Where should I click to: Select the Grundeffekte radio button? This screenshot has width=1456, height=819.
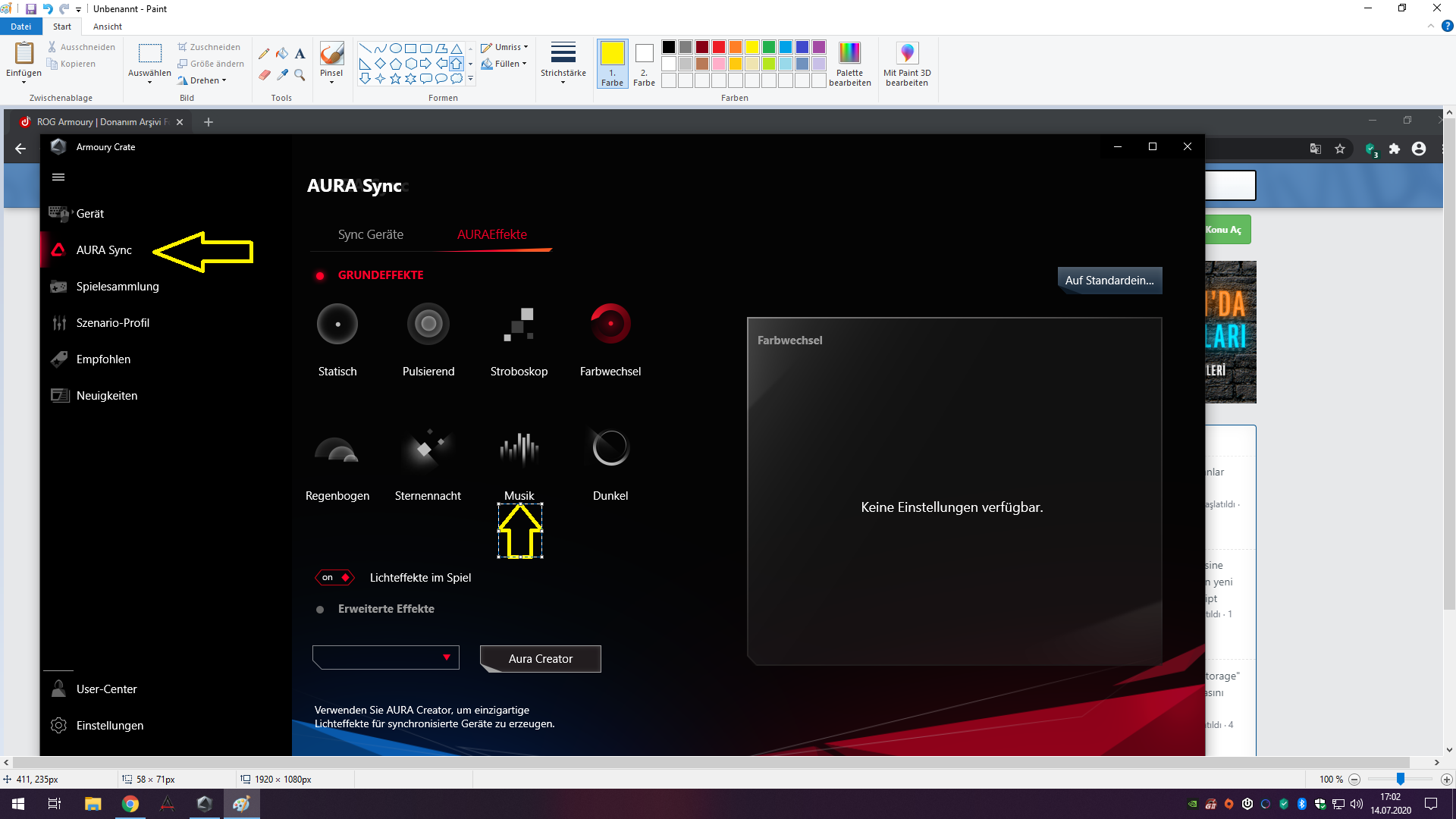coord(320,276)
